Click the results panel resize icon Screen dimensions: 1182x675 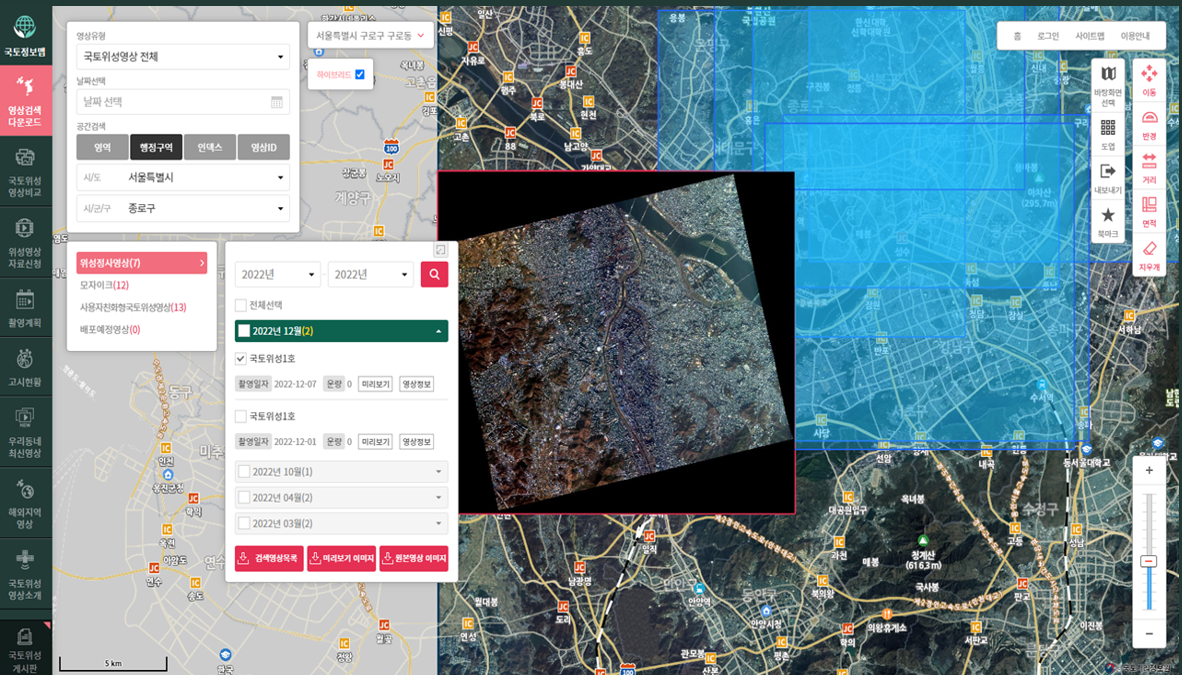(x=440, y=250)
